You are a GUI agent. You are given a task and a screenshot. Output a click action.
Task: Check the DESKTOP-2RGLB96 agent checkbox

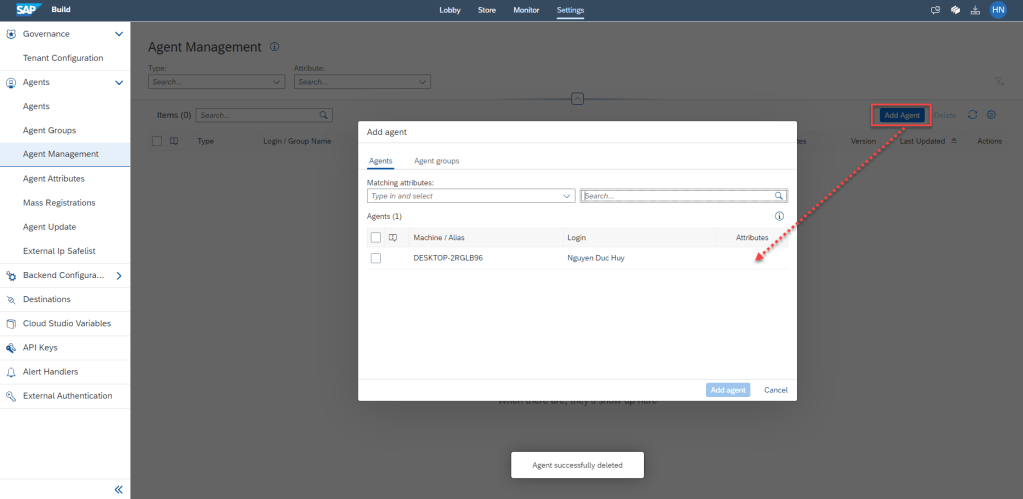(376, 258)
